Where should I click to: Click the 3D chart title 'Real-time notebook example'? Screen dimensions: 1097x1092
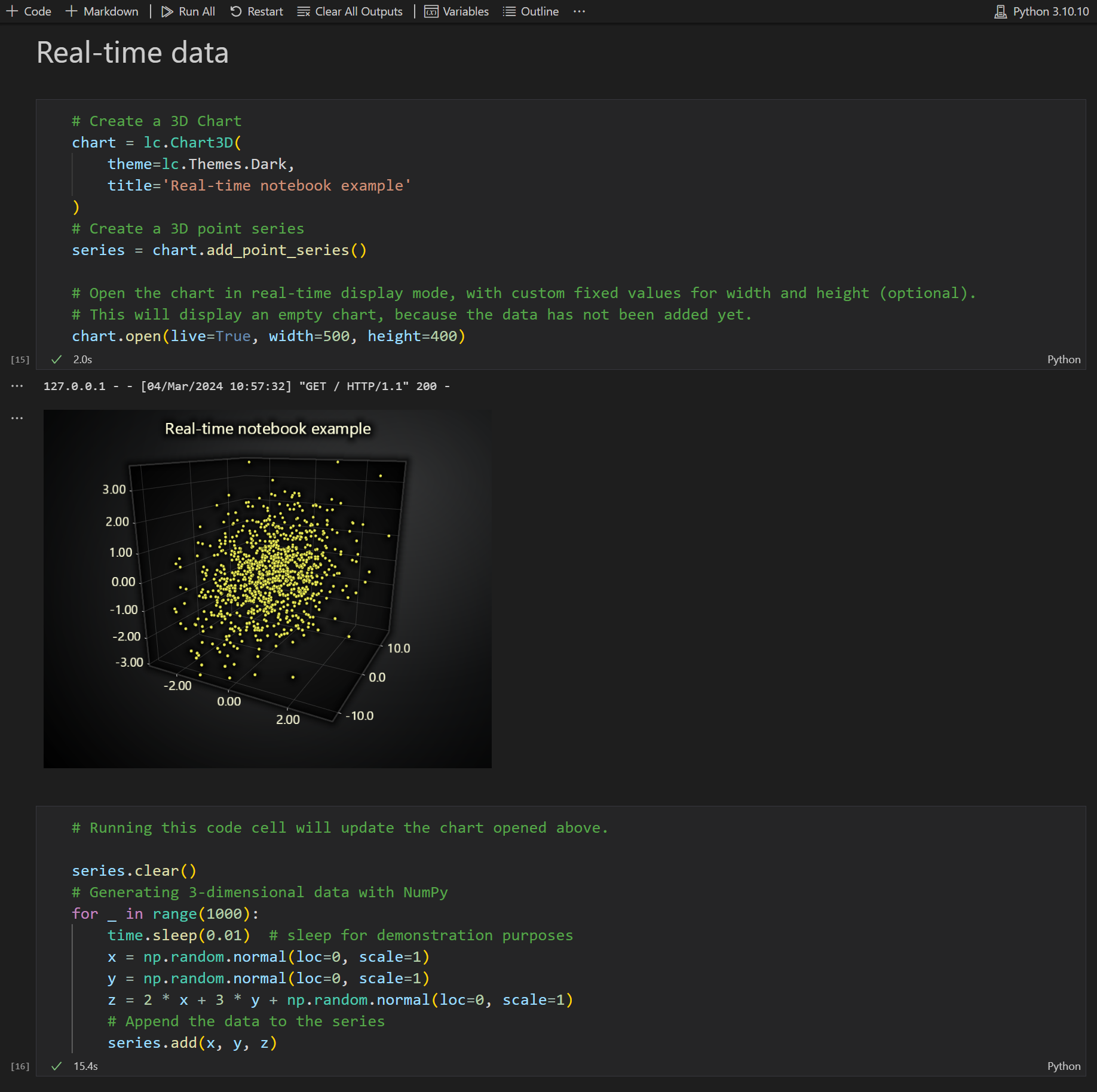(268, 429)
